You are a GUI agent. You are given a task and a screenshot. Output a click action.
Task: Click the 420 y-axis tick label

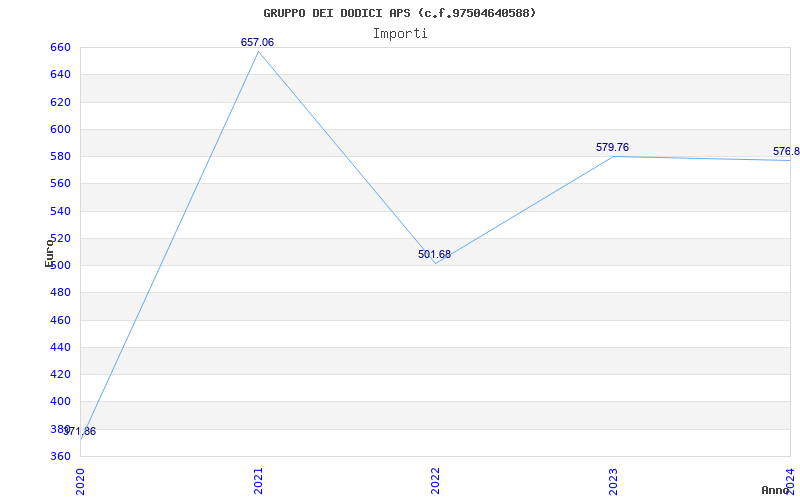(61, 374)
